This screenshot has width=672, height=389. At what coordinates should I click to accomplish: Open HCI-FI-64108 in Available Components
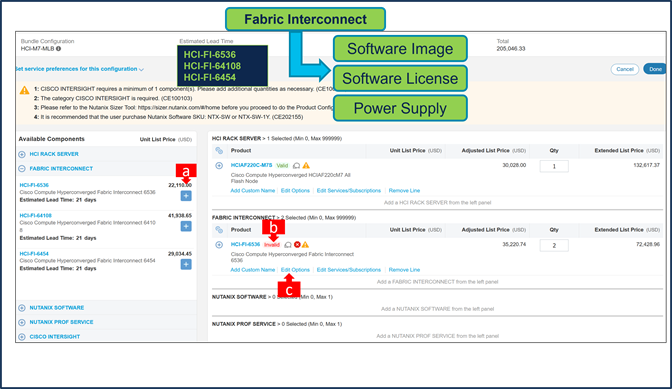coord(36,215)
